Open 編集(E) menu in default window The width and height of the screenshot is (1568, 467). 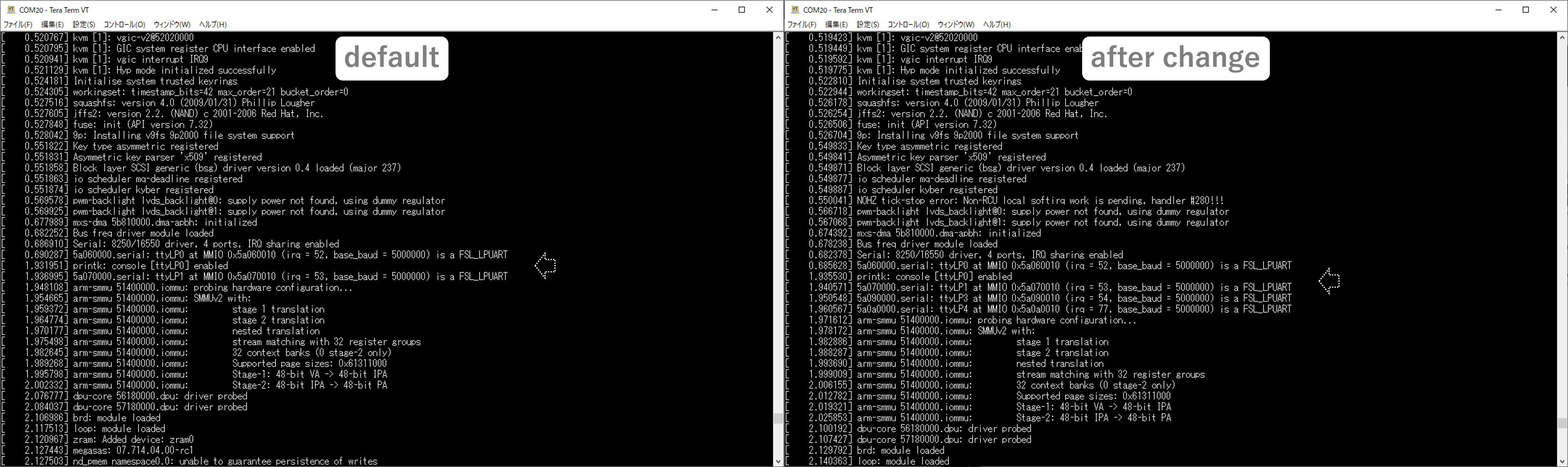click(x=52, y=24)
